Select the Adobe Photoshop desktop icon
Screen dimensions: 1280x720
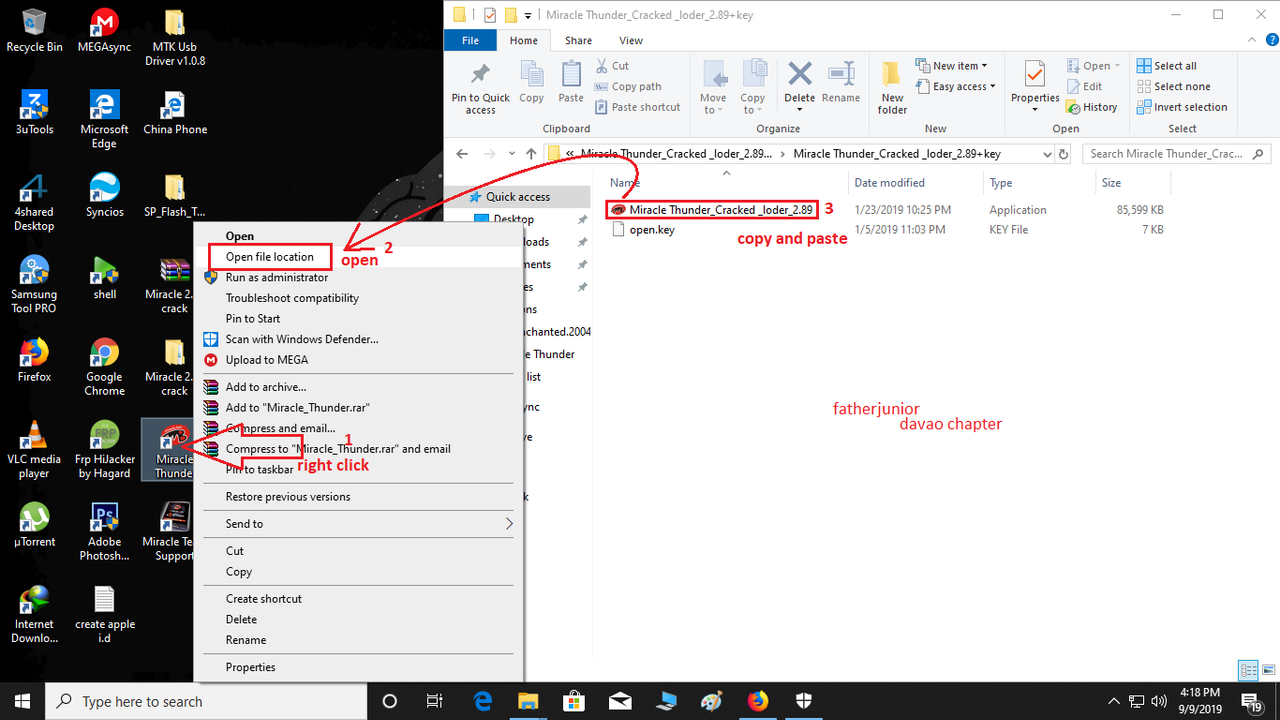coord(104,532)
